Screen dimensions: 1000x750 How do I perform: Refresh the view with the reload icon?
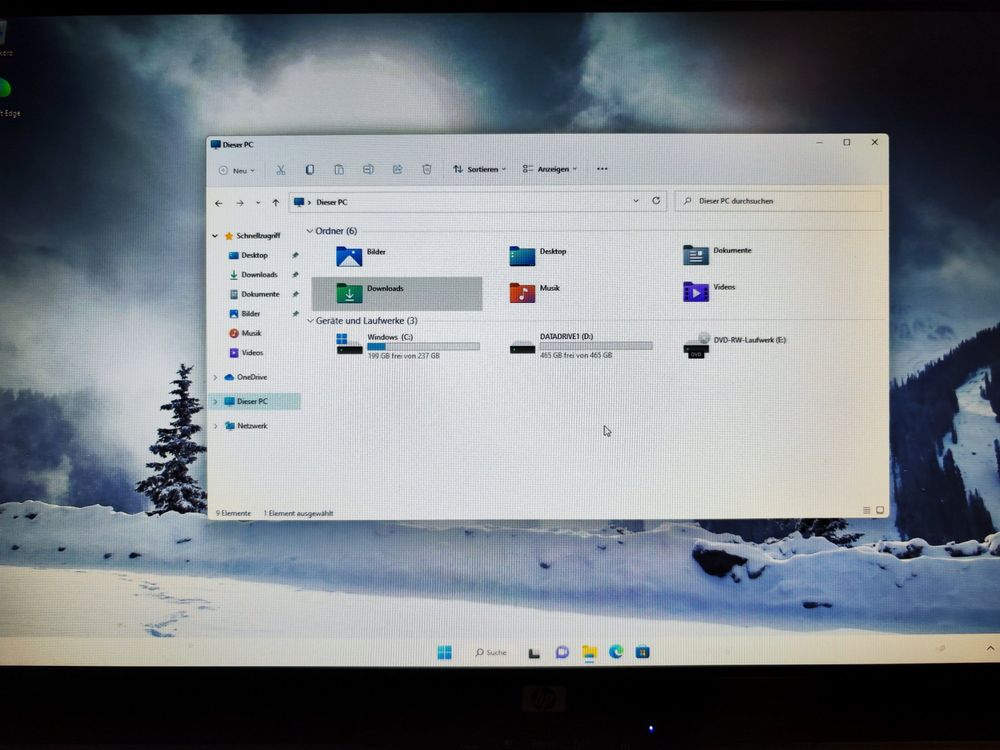click(656, 201)
